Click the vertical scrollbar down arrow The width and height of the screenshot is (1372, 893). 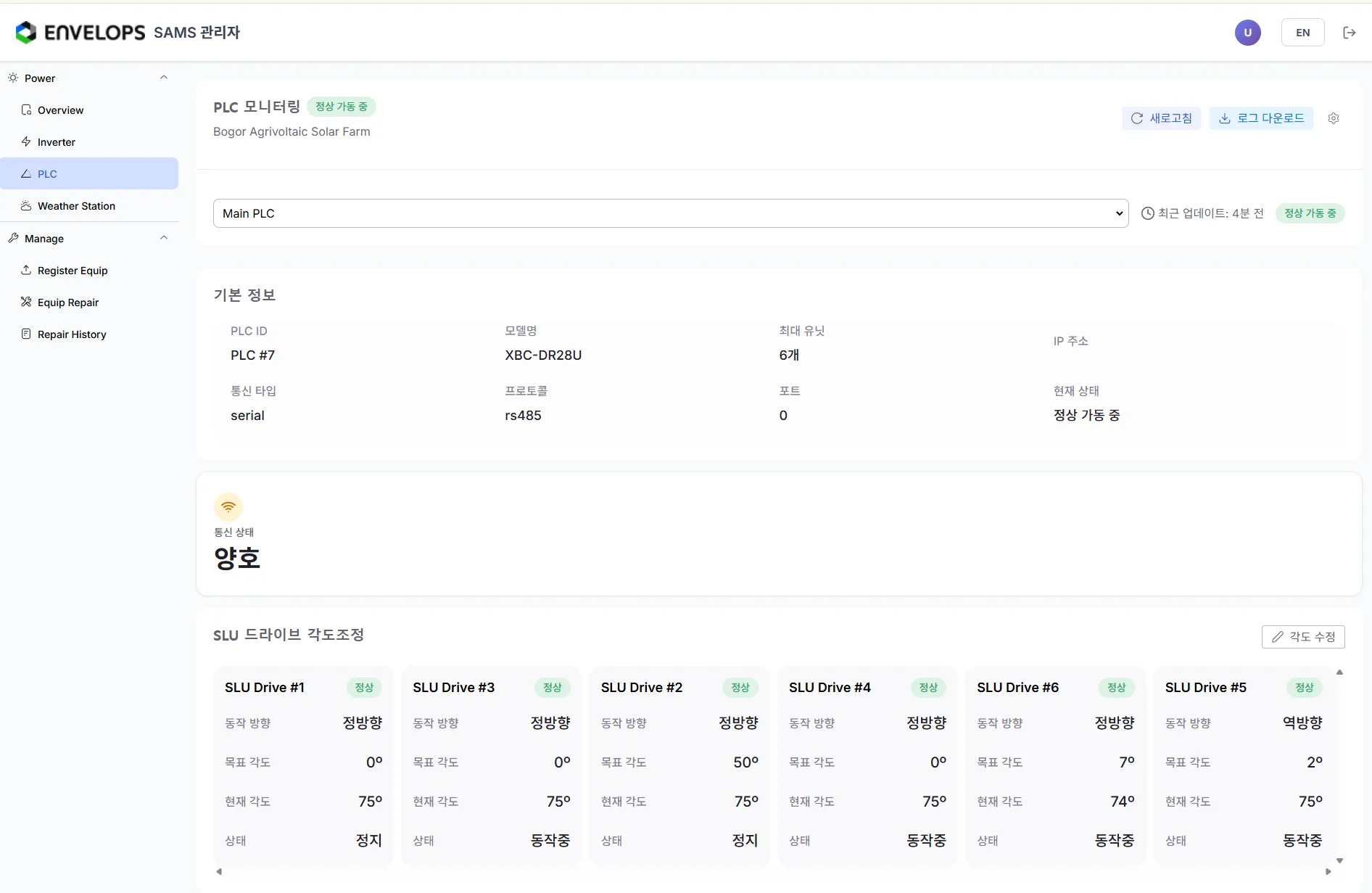(1339, 860)
